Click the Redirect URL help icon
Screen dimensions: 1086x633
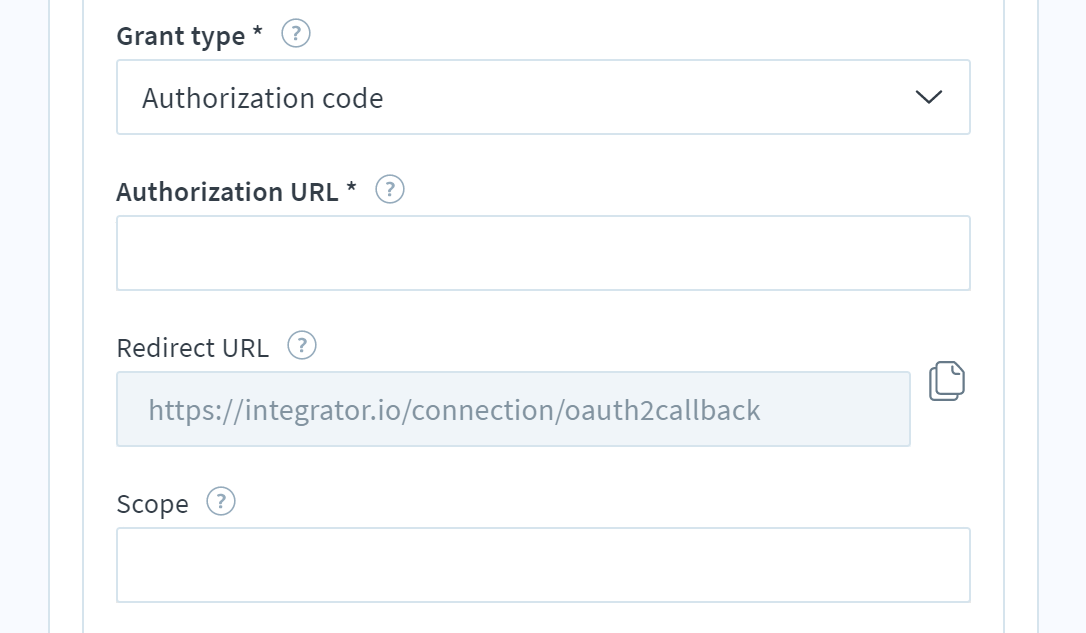coord(302,345)
